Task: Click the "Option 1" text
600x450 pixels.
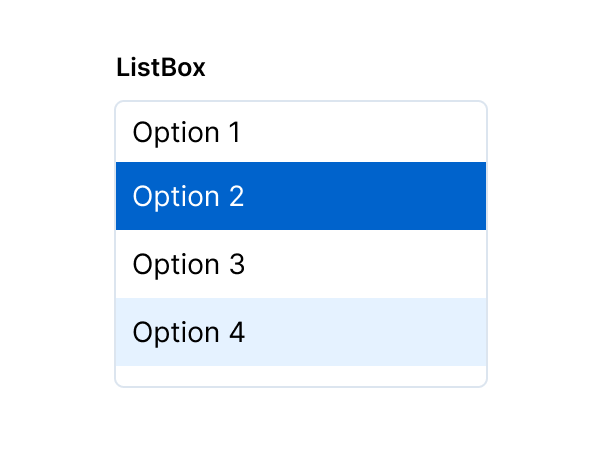Action: coord(187,132)
